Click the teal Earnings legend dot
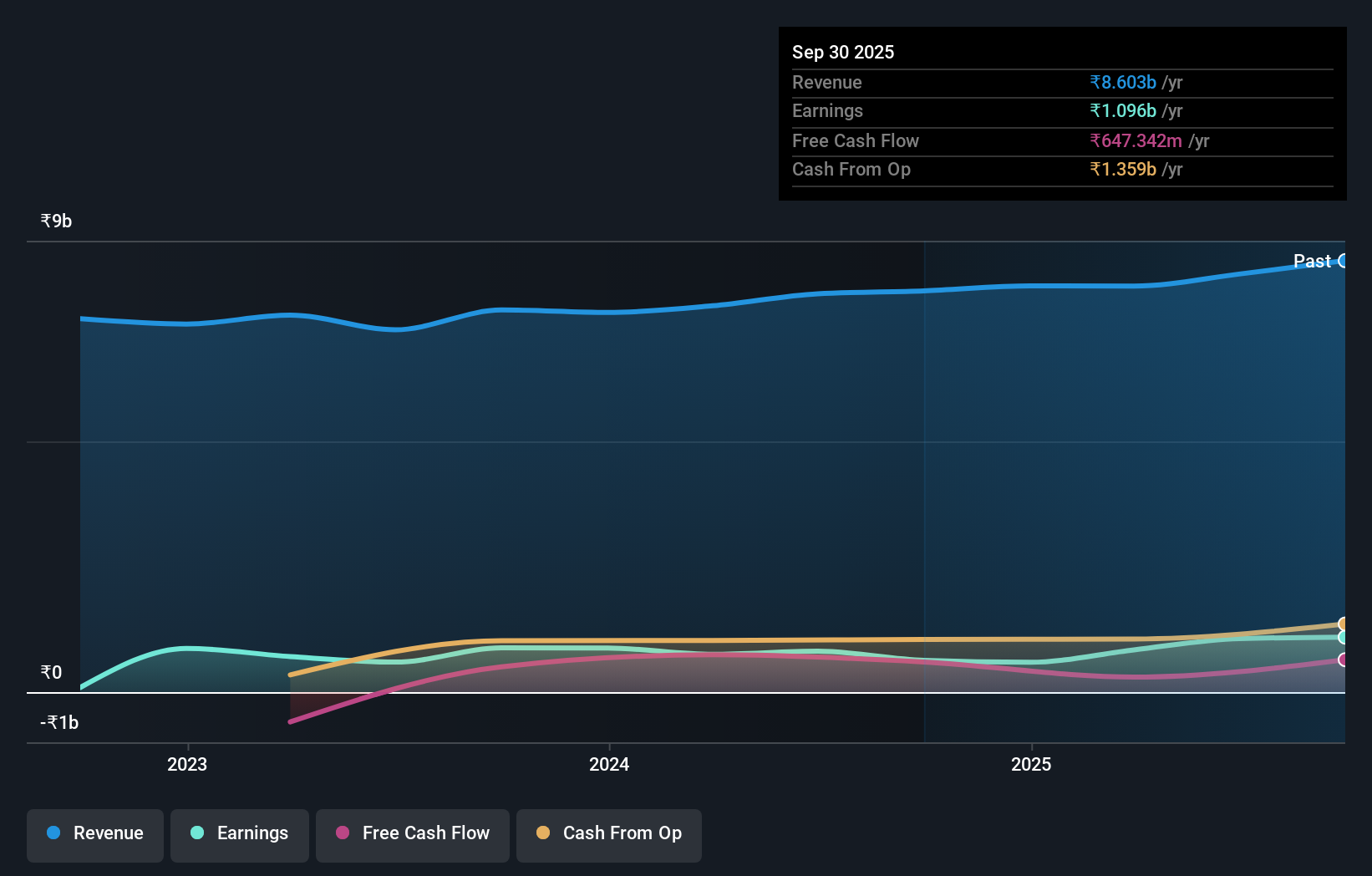Screen dimensions: 1372x876 pos(197,833)
